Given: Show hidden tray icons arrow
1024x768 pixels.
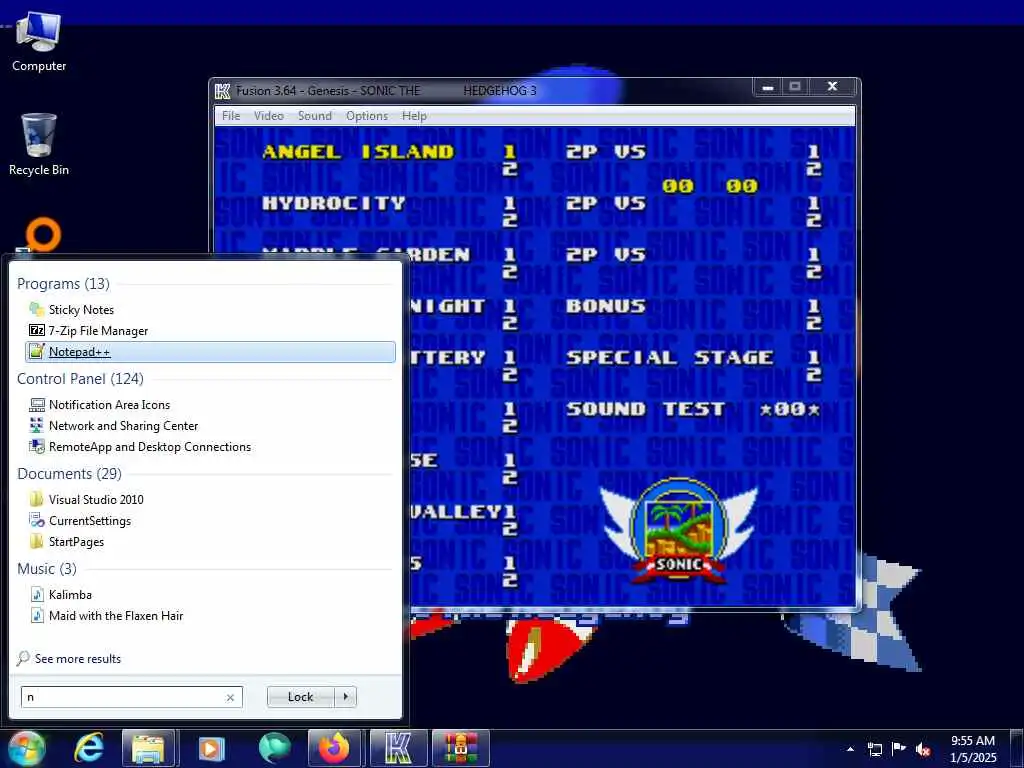Looking at the screenshot, I should pos(850,749).
